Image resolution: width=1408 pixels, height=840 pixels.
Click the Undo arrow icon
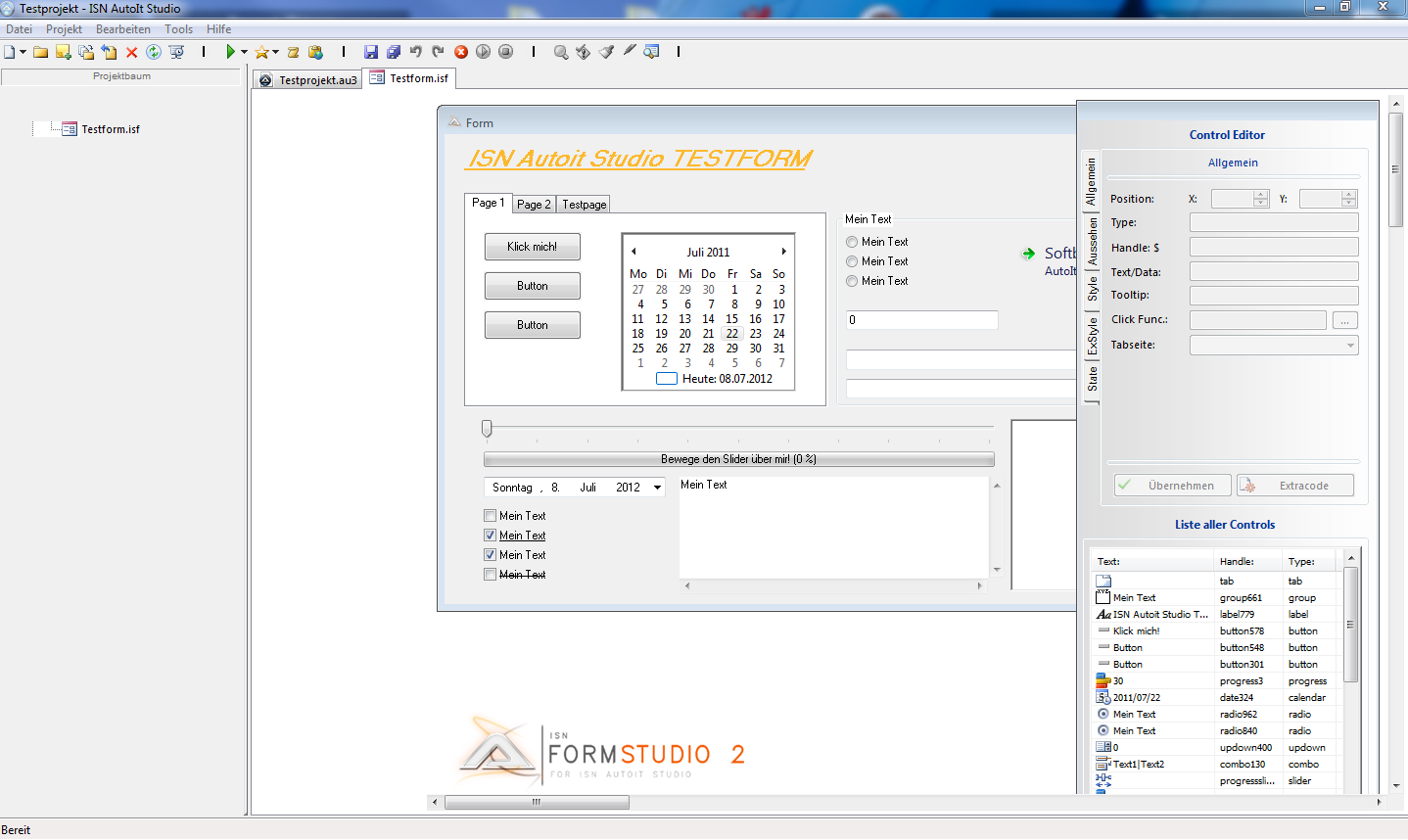point(415,52)
